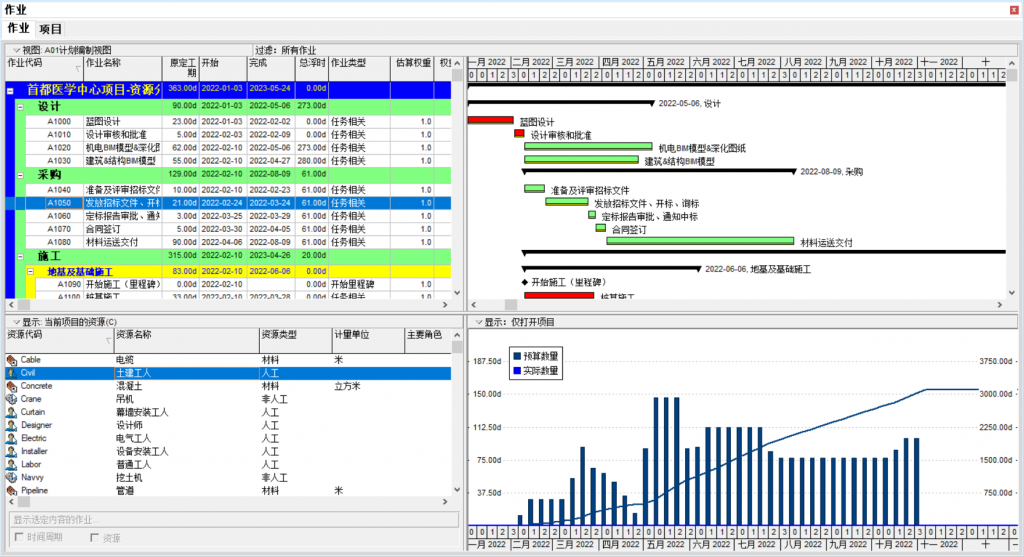This screenshot has width=1024, height=557.
Task: Switch to the 项目 tab
Action: click(50, 29)
